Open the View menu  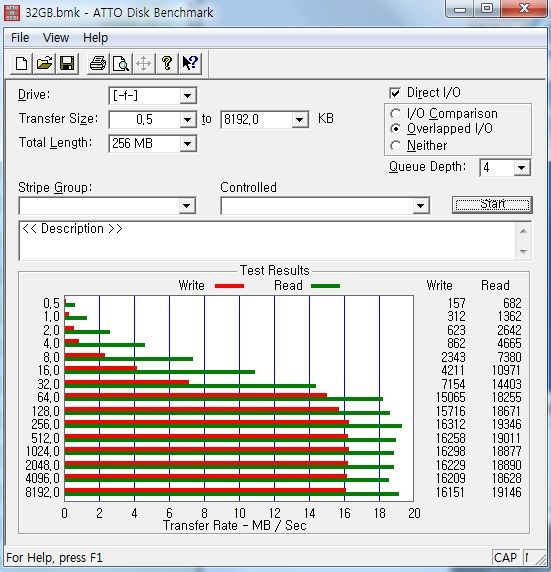pos(56,38)
